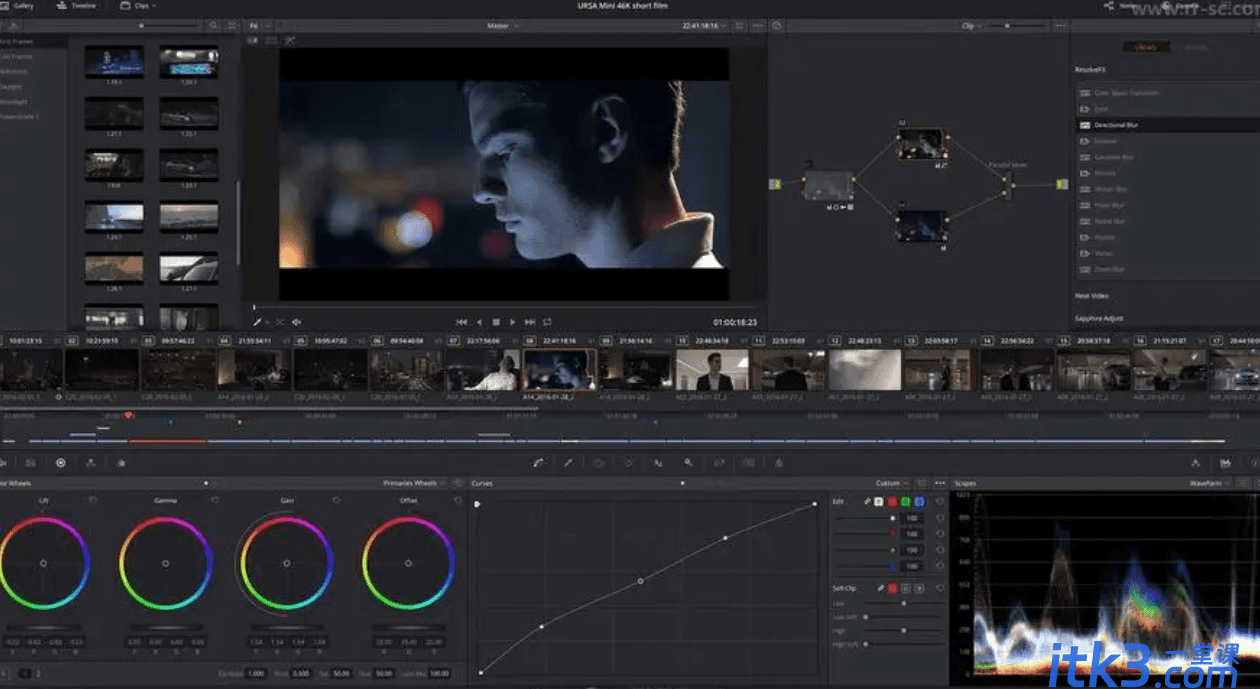Reset the Soft Clip settings
This screenshot has width=1260, height=689.
click(940, 588)
